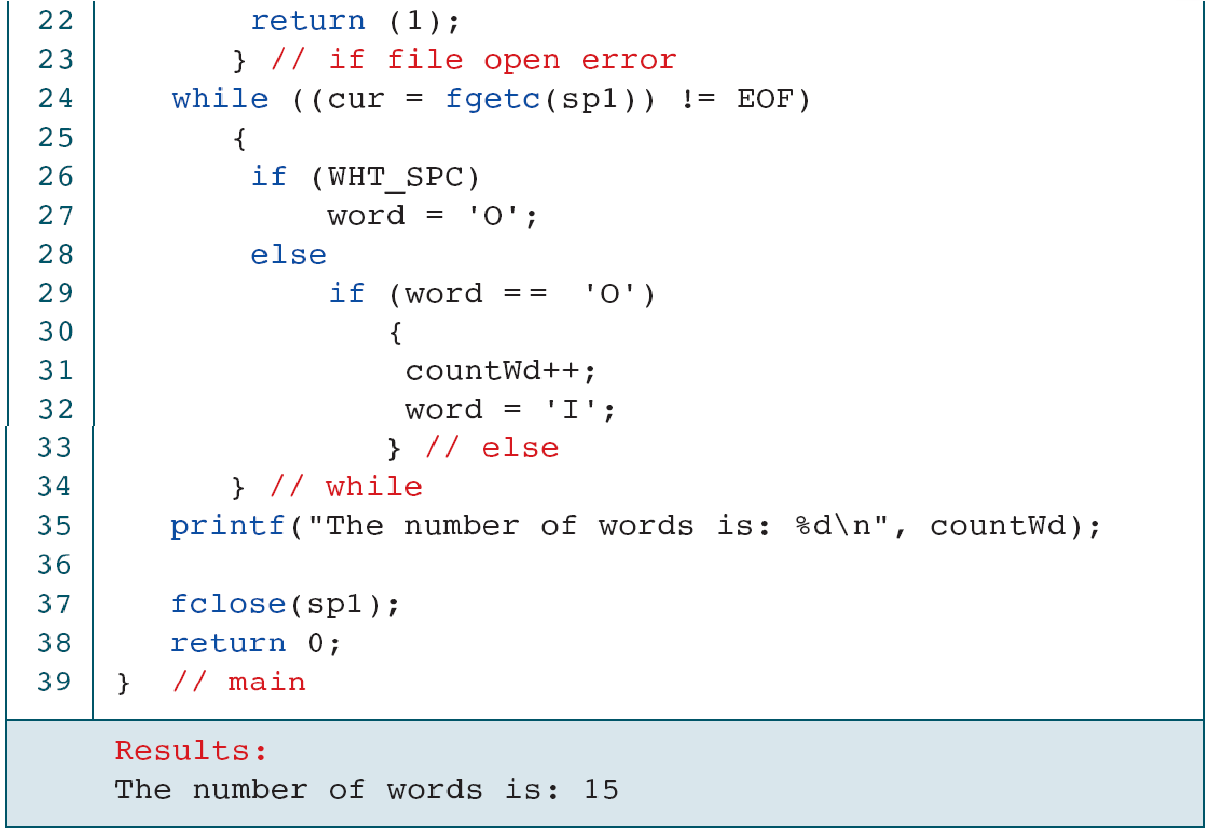Viewport: 1210px width, 831px height.
Task: Click the '// main' comment
Action: [239, 682]
